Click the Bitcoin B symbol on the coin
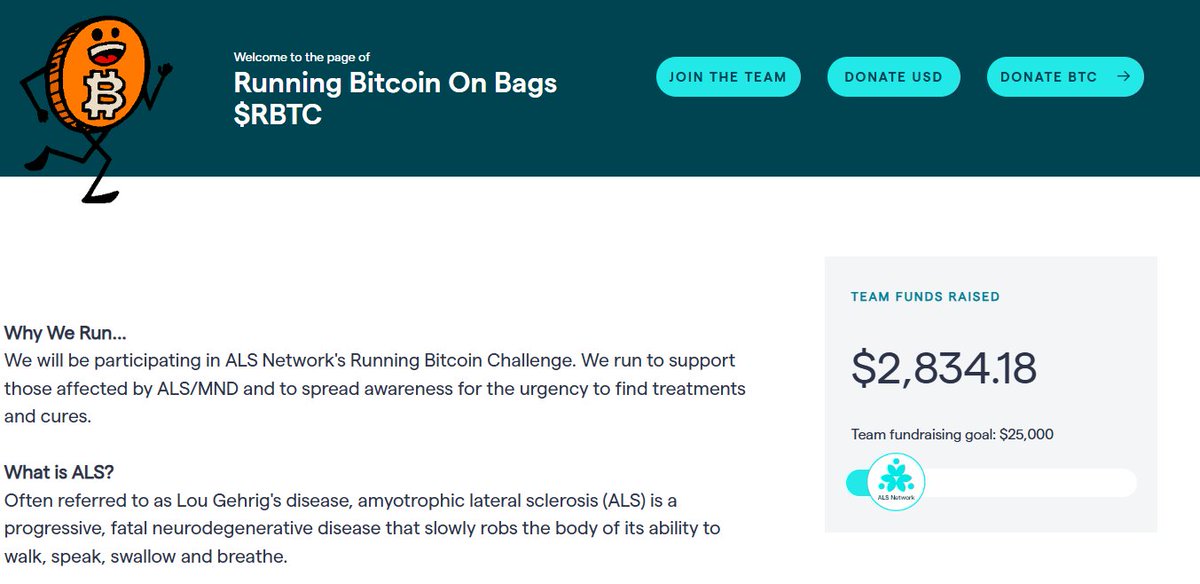 click(x=100, y=97)
